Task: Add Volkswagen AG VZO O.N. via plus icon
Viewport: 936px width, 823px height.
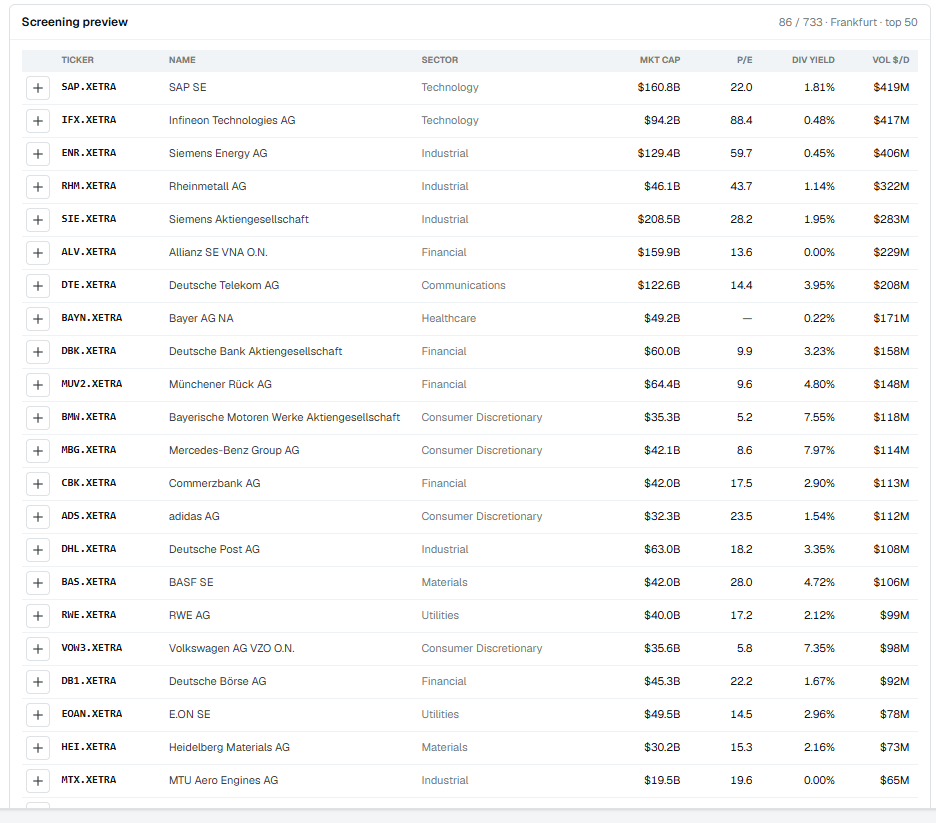Action: (38, 649)
